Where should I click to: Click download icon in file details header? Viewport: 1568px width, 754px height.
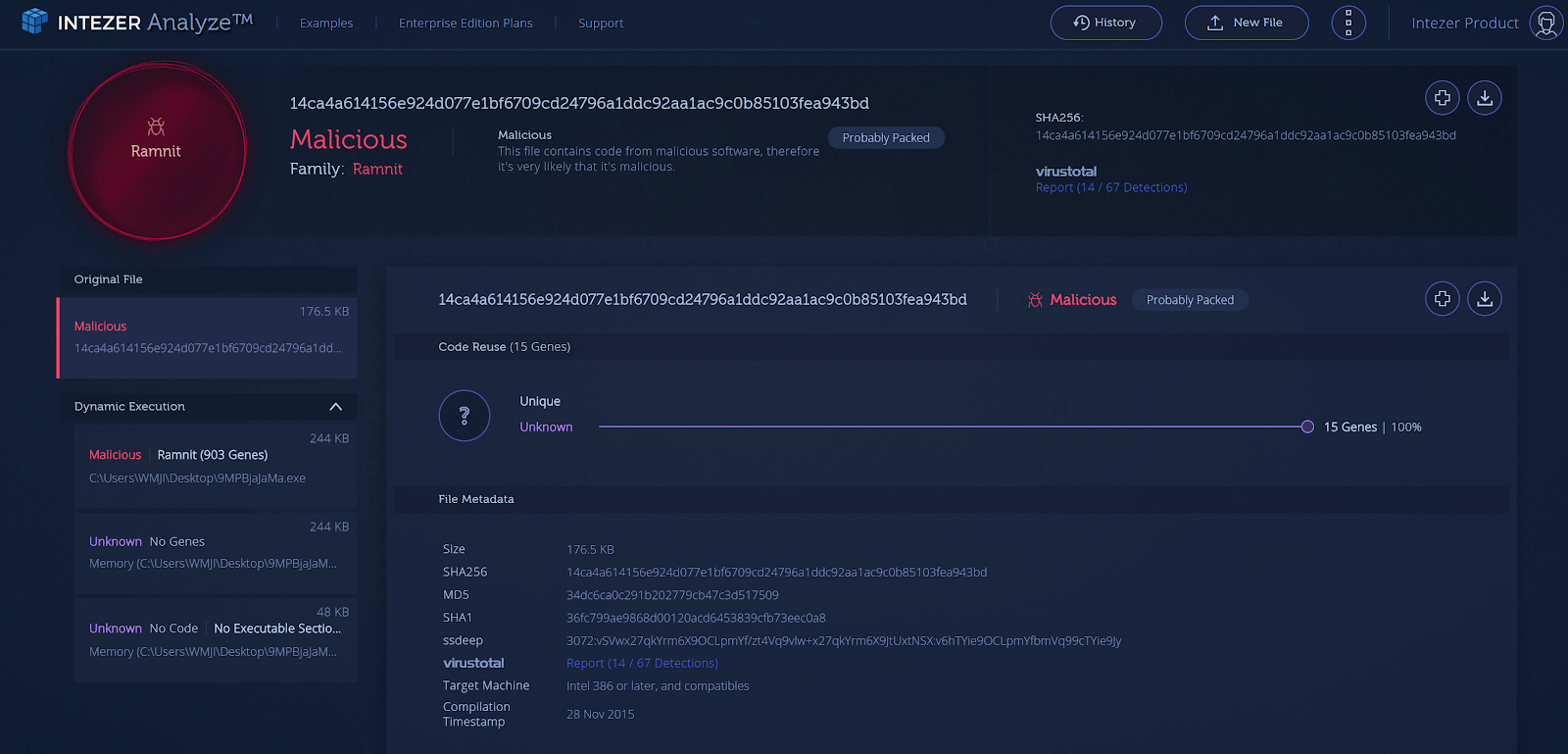(x=1485, y=299)
